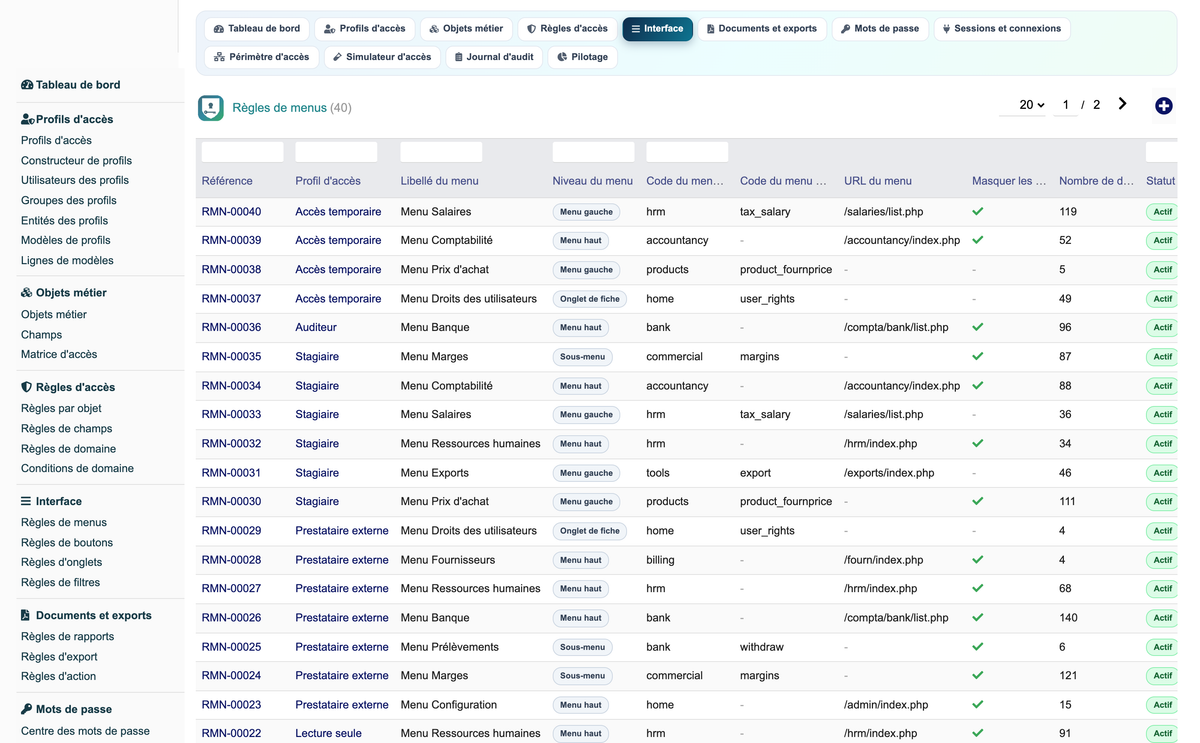Screen dimensions: 1200x743
Task: Open Règles d'onglets in sidebar
Action: pyautogui.click(x=62, y=563)
